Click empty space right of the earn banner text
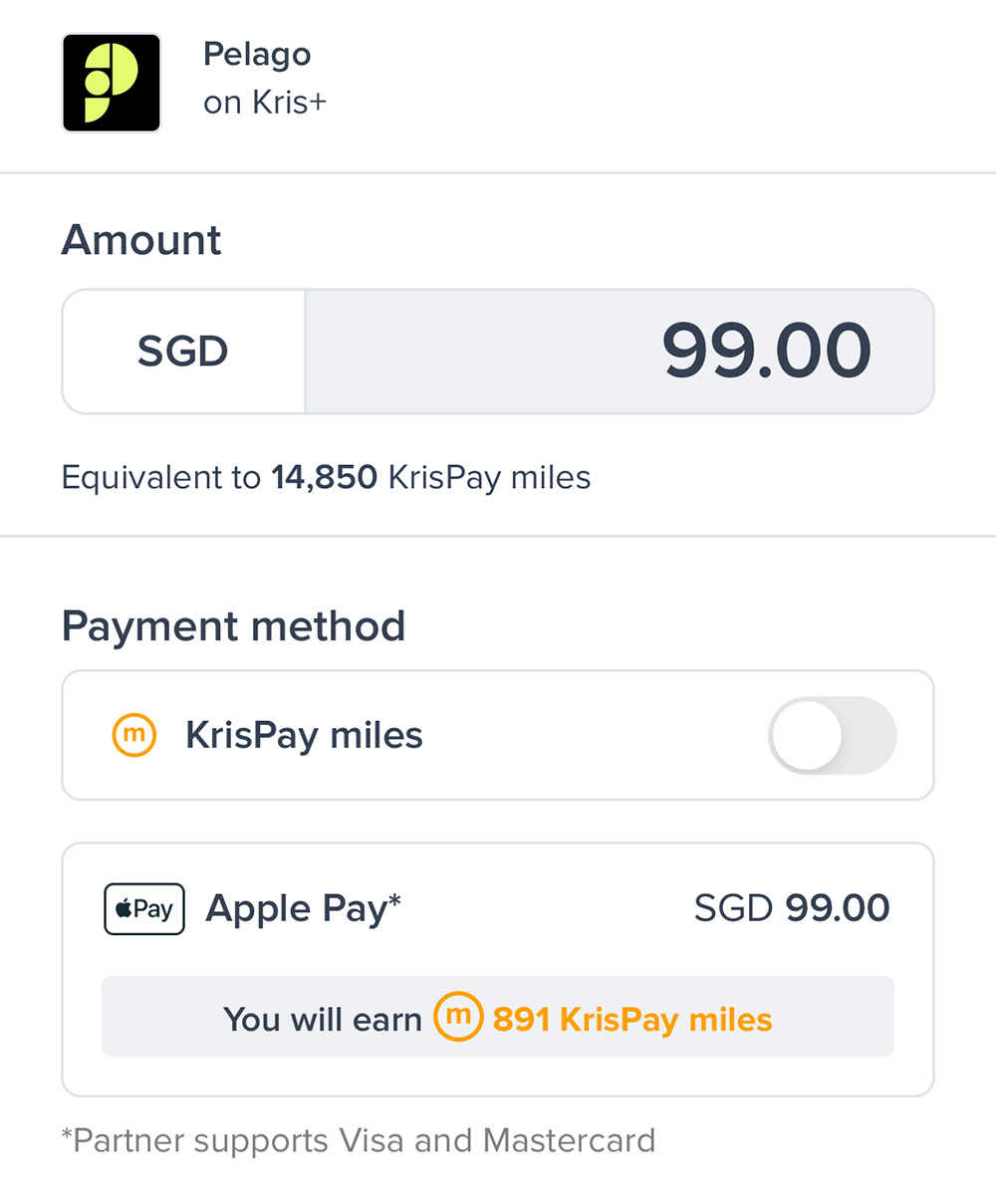Image resolution: width=996 pixels, height=1204 pixels. click(x=837, y=1018)
